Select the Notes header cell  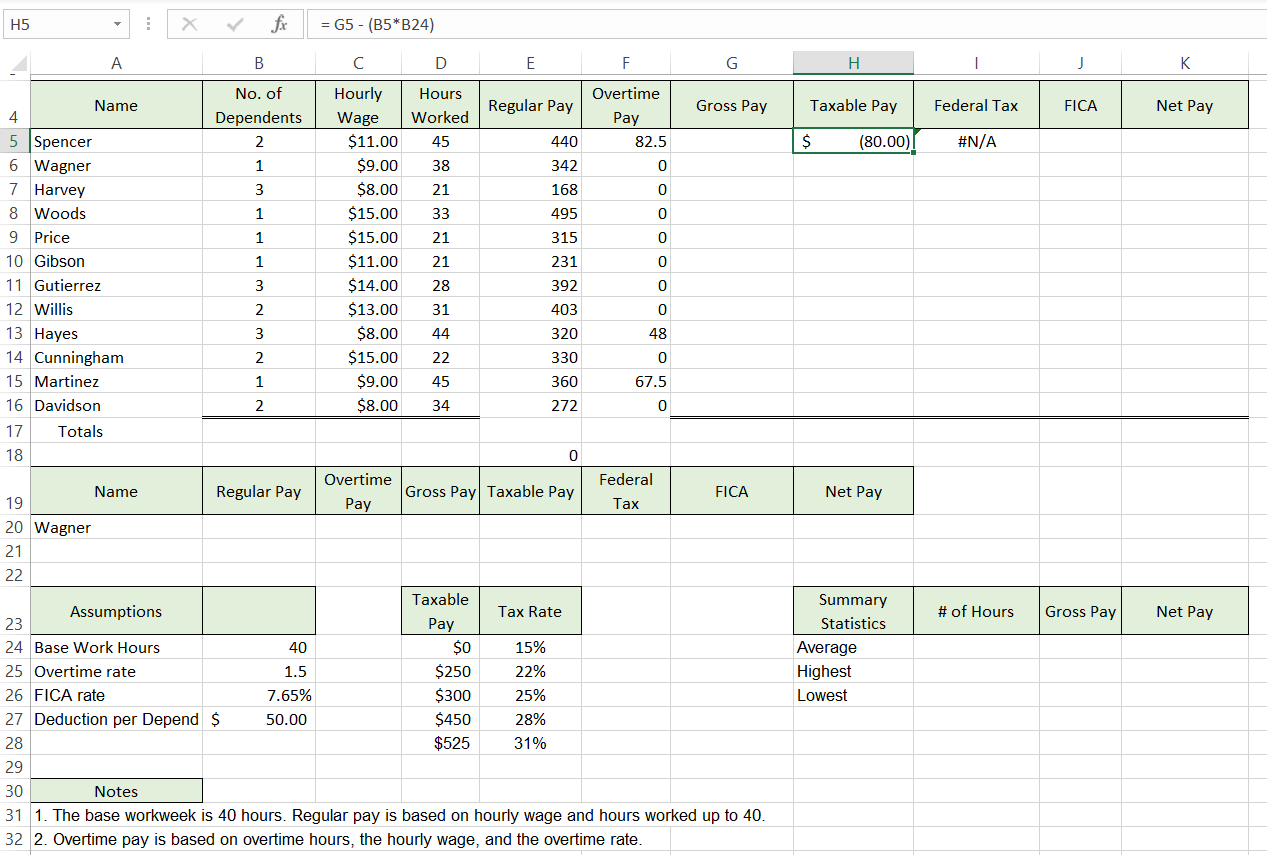tap(116, 790)
